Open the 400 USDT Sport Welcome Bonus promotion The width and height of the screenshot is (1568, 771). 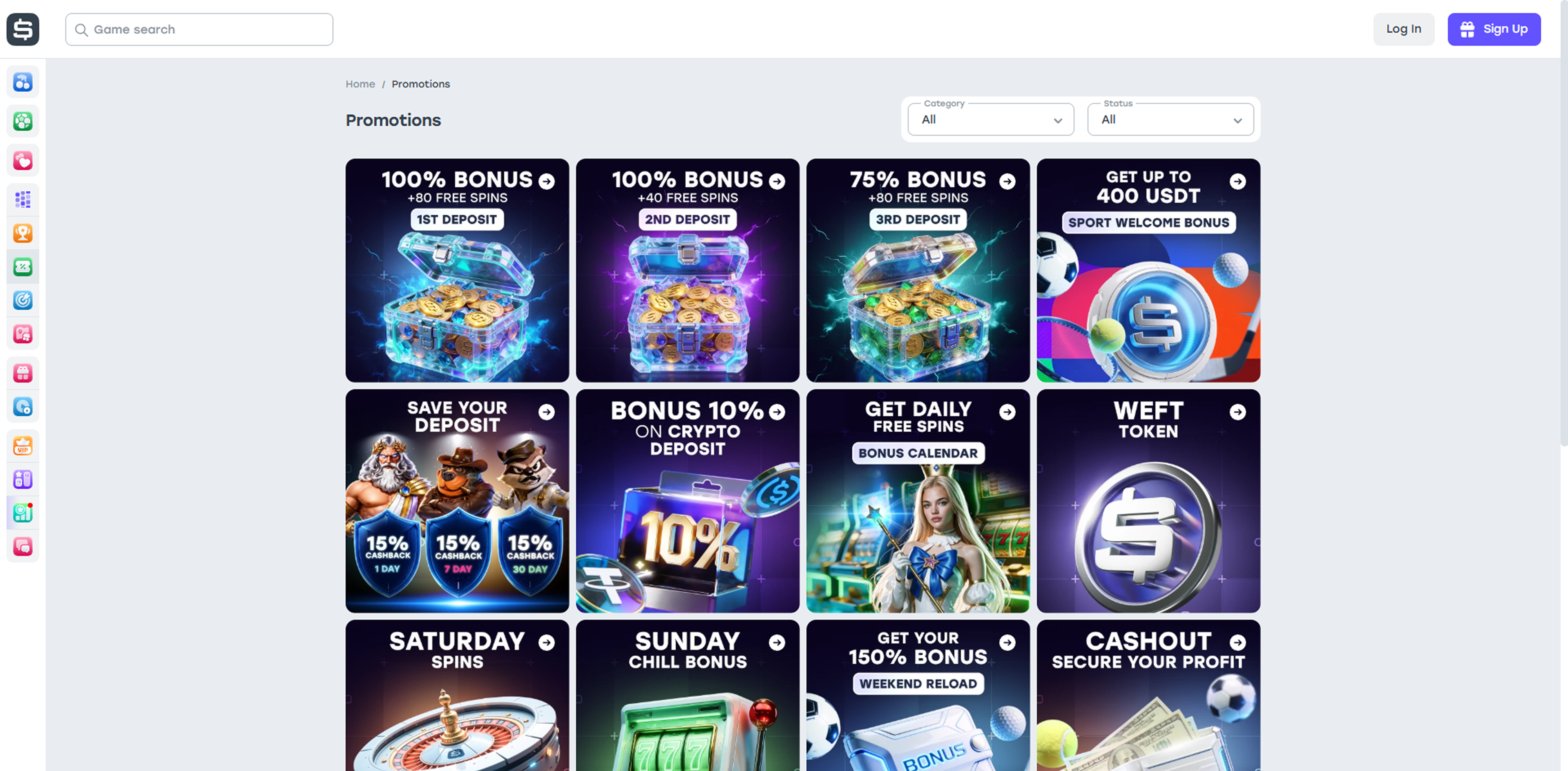click(x=1148, y=270)
